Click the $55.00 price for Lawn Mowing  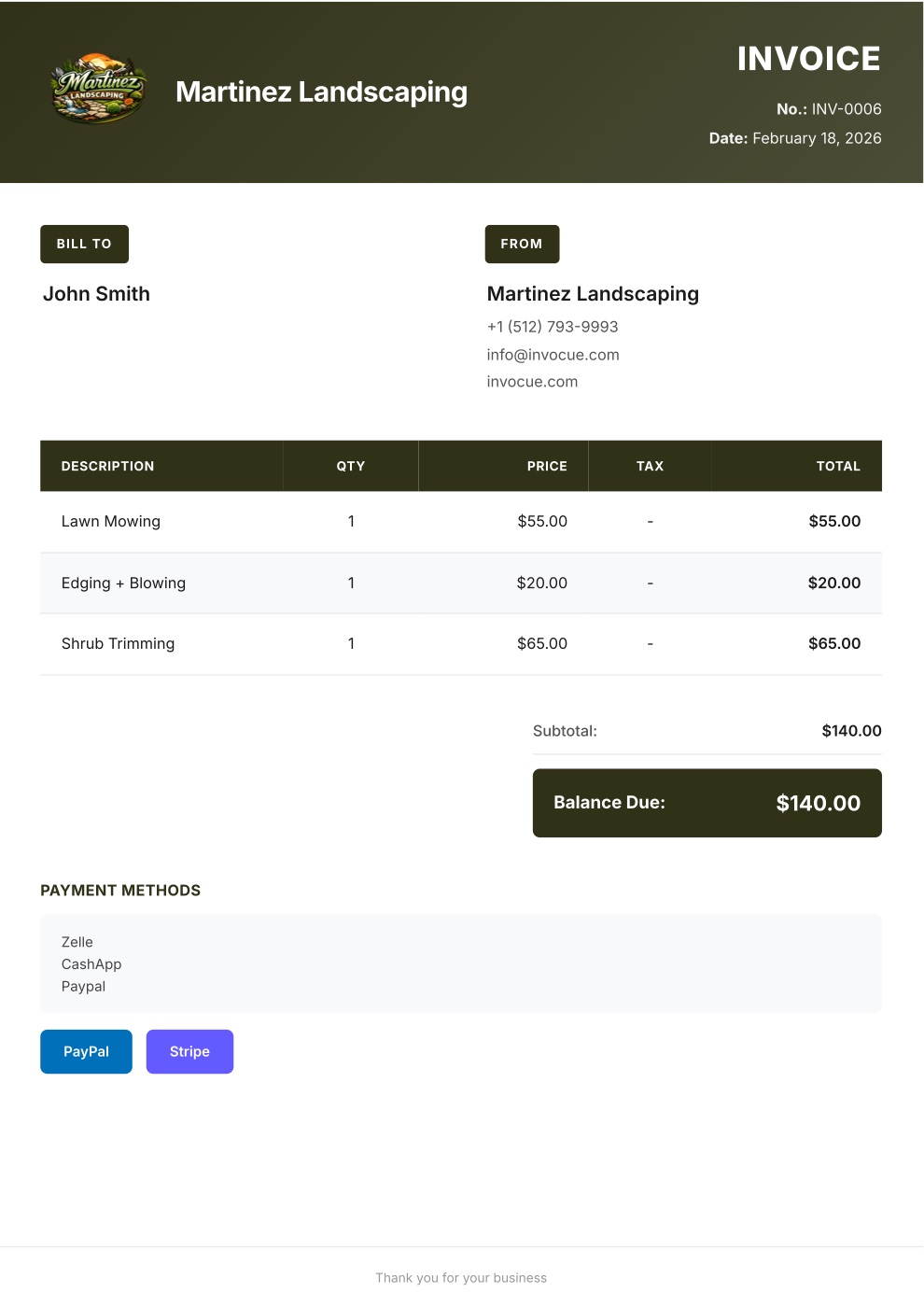pos(542,521)
